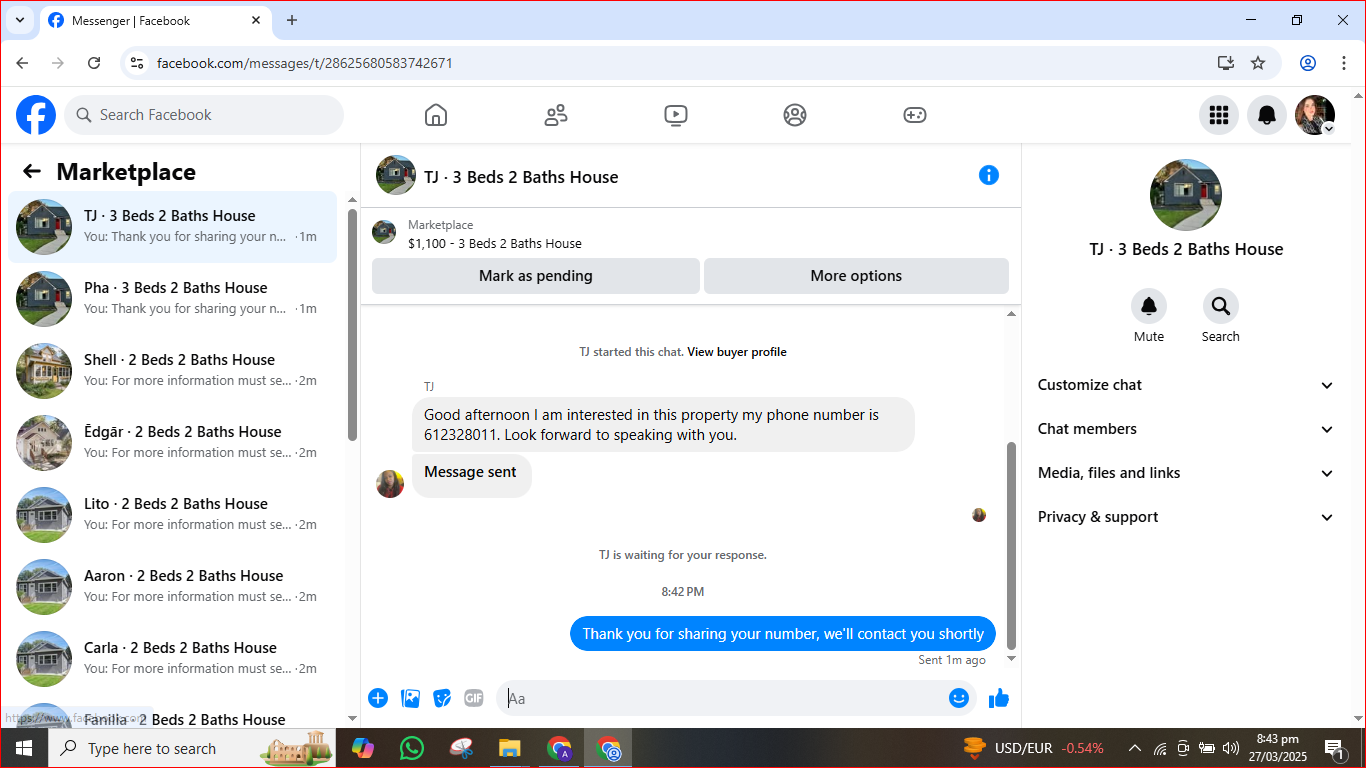
Task: Open the taskbar clock showing 8:43 pm
Action: 1278,748
